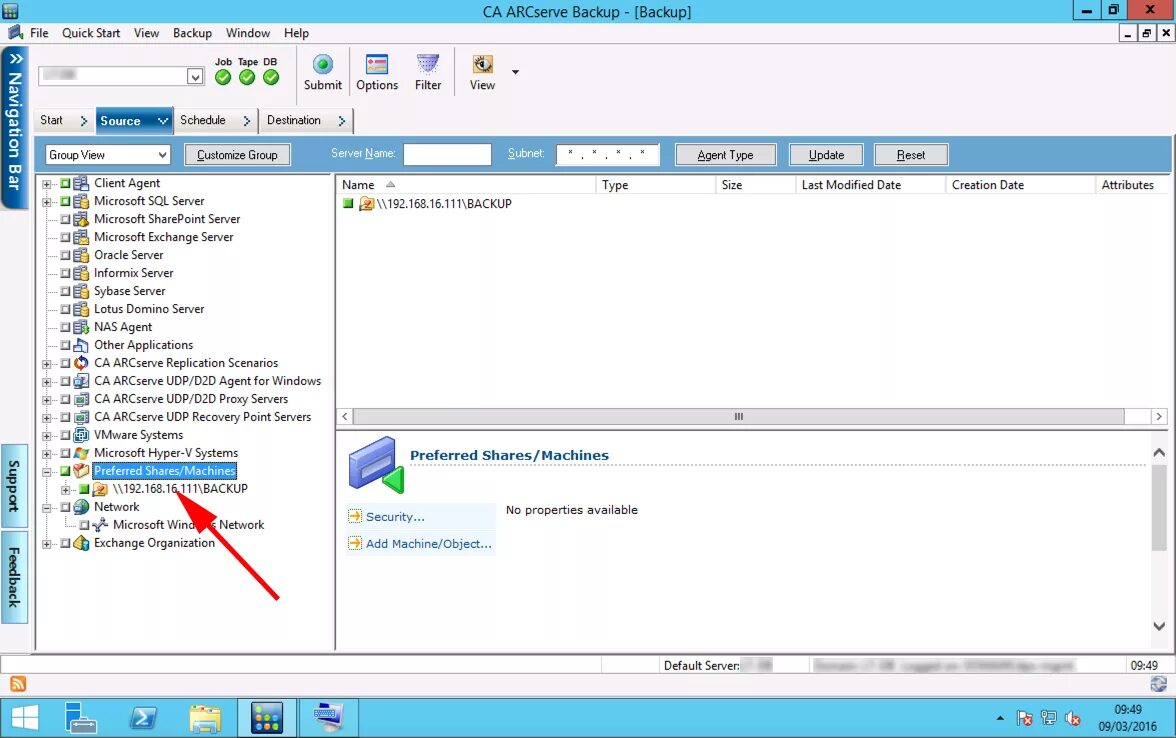Click the Server Name input field
1176x738 pixels.
[447, 154]
